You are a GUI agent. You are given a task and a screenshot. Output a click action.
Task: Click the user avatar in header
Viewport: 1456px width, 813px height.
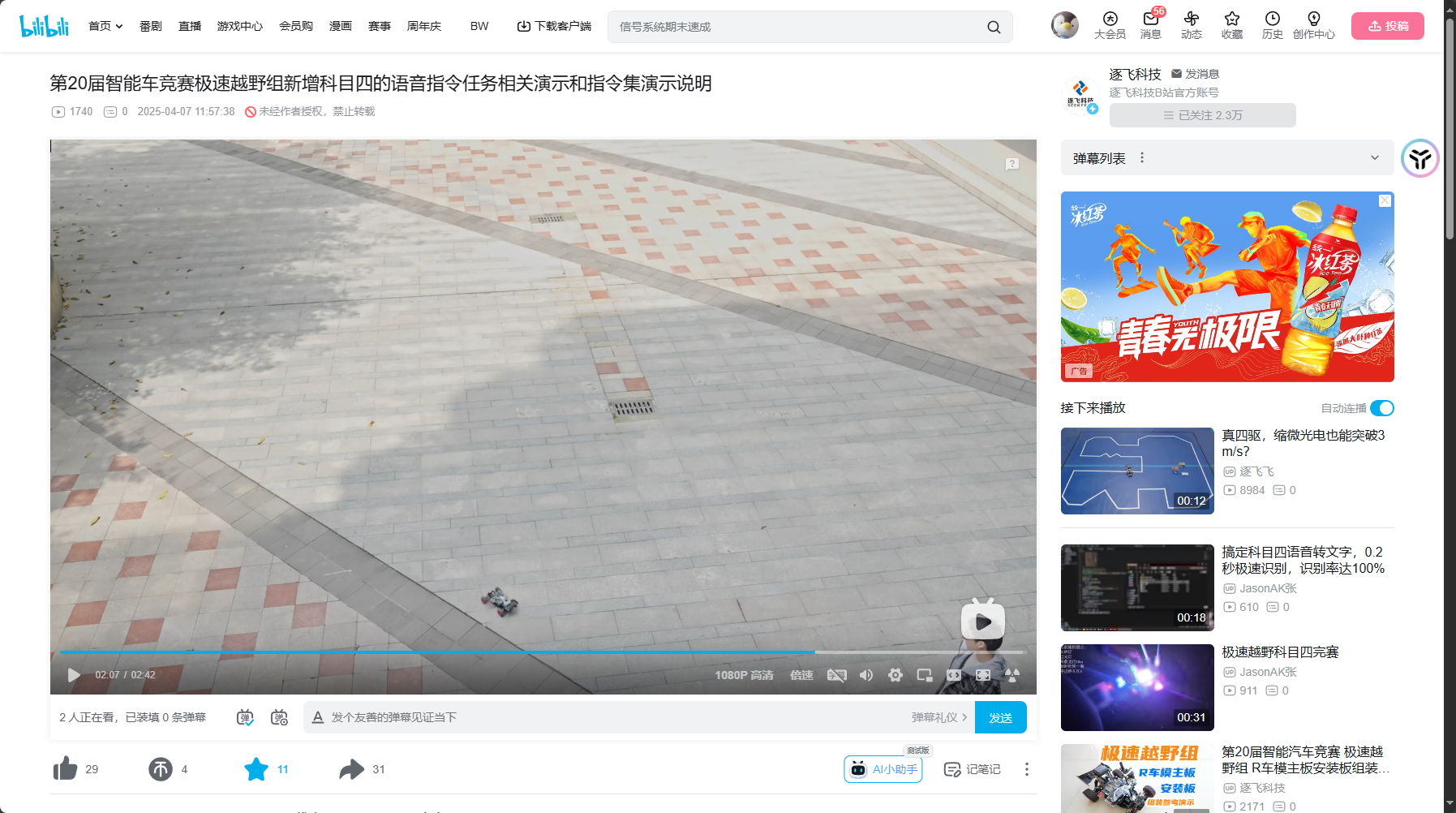[x=1065, y=25]
